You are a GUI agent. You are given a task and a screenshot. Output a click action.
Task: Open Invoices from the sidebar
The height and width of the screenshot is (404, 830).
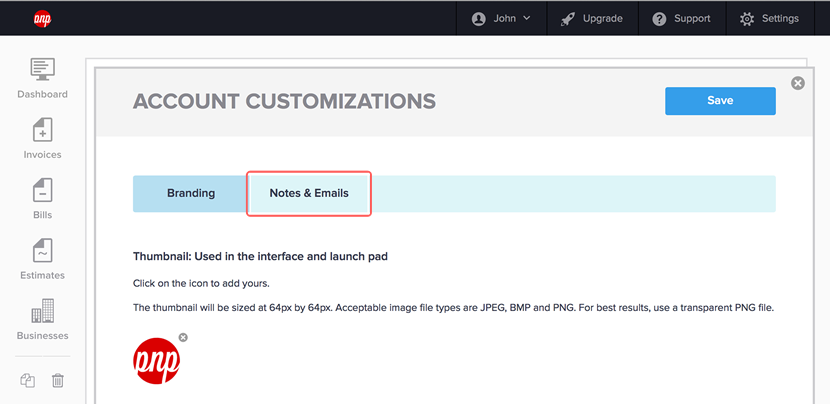[x=42, y=139]
